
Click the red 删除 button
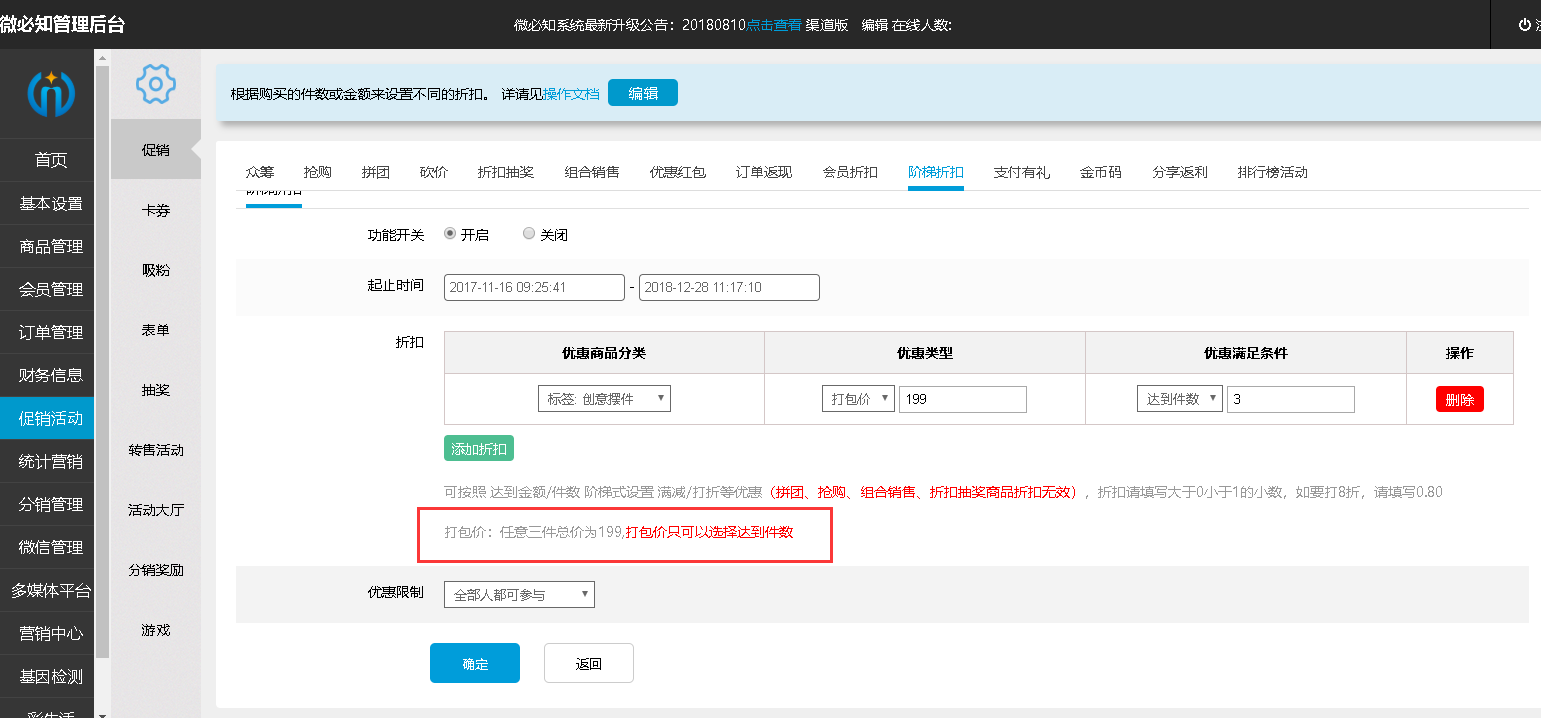pos(1459,399)
